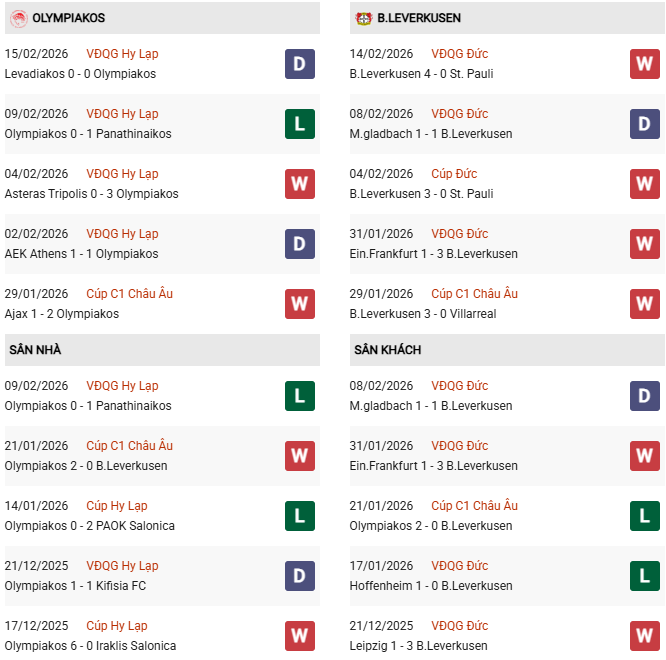Click win badge for Leverkusen 4-0 St. Pauli

click(645, 64)
